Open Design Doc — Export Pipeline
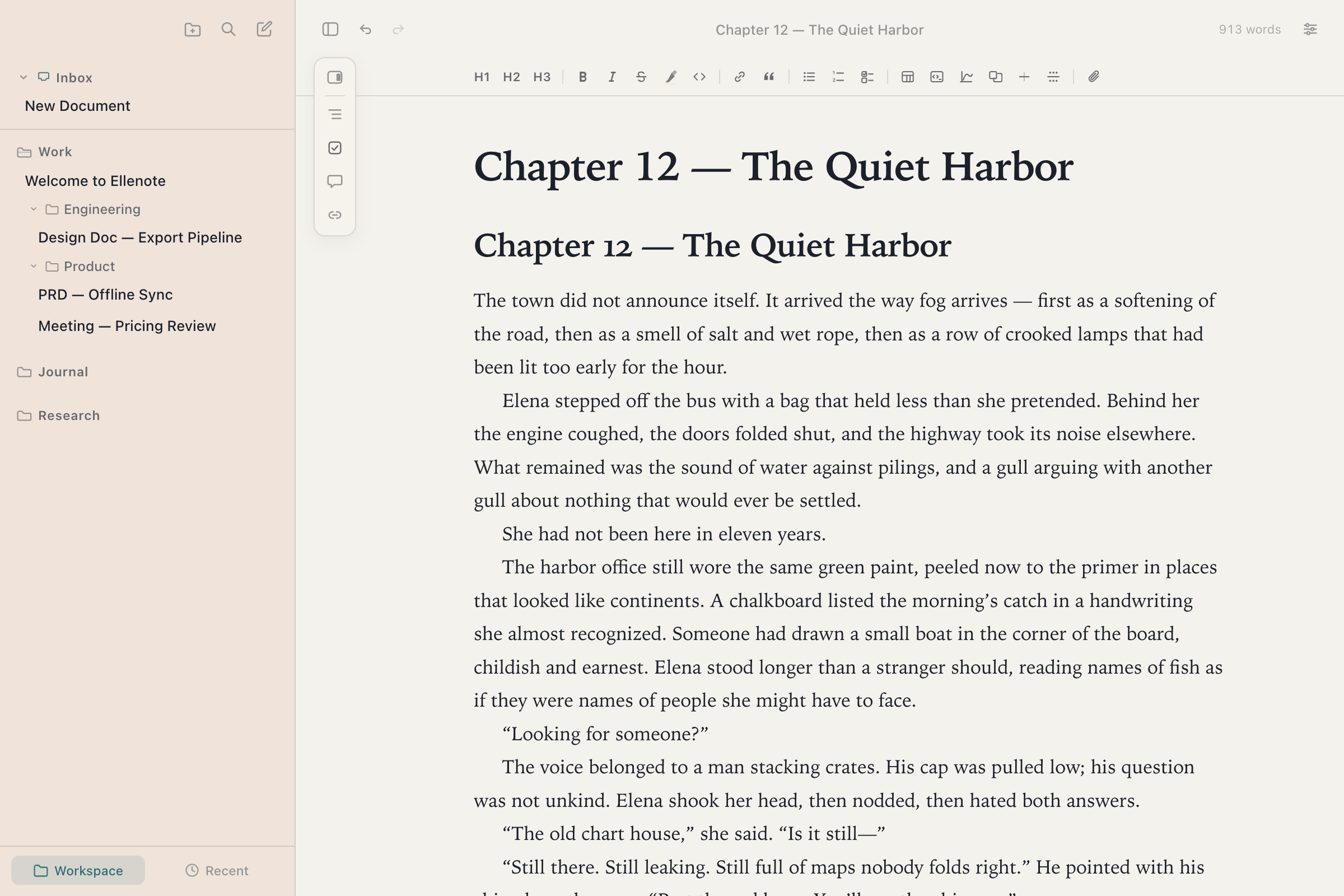1344x896 pixels. pyautogui.click(x=140, y=237)
